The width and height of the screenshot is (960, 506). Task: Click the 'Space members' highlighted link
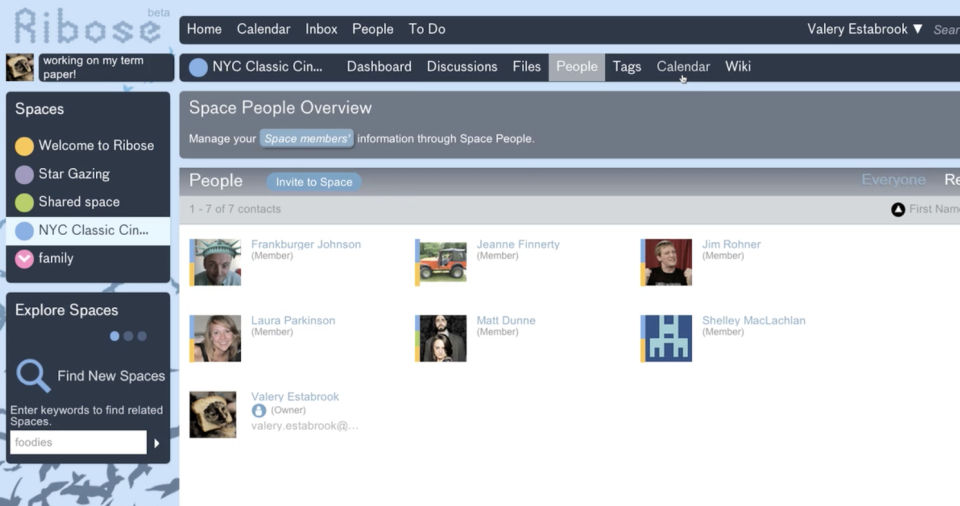pos(306,138)
